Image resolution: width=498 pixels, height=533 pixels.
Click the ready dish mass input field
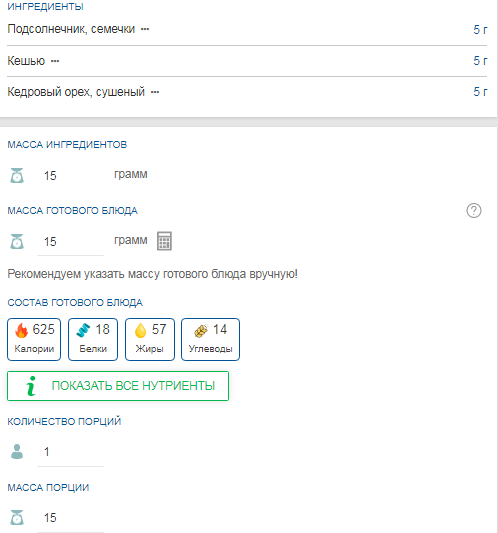pyautogui.click(x=70, y=242)
